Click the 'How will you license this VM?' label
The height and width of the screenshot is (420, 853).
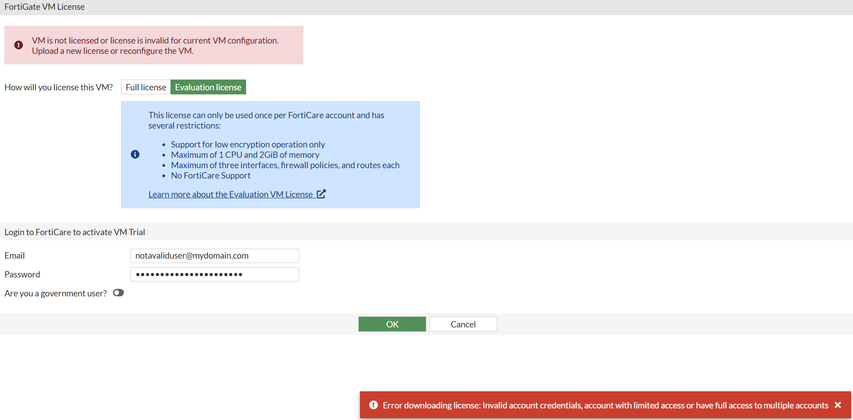(x=59, y=87)
